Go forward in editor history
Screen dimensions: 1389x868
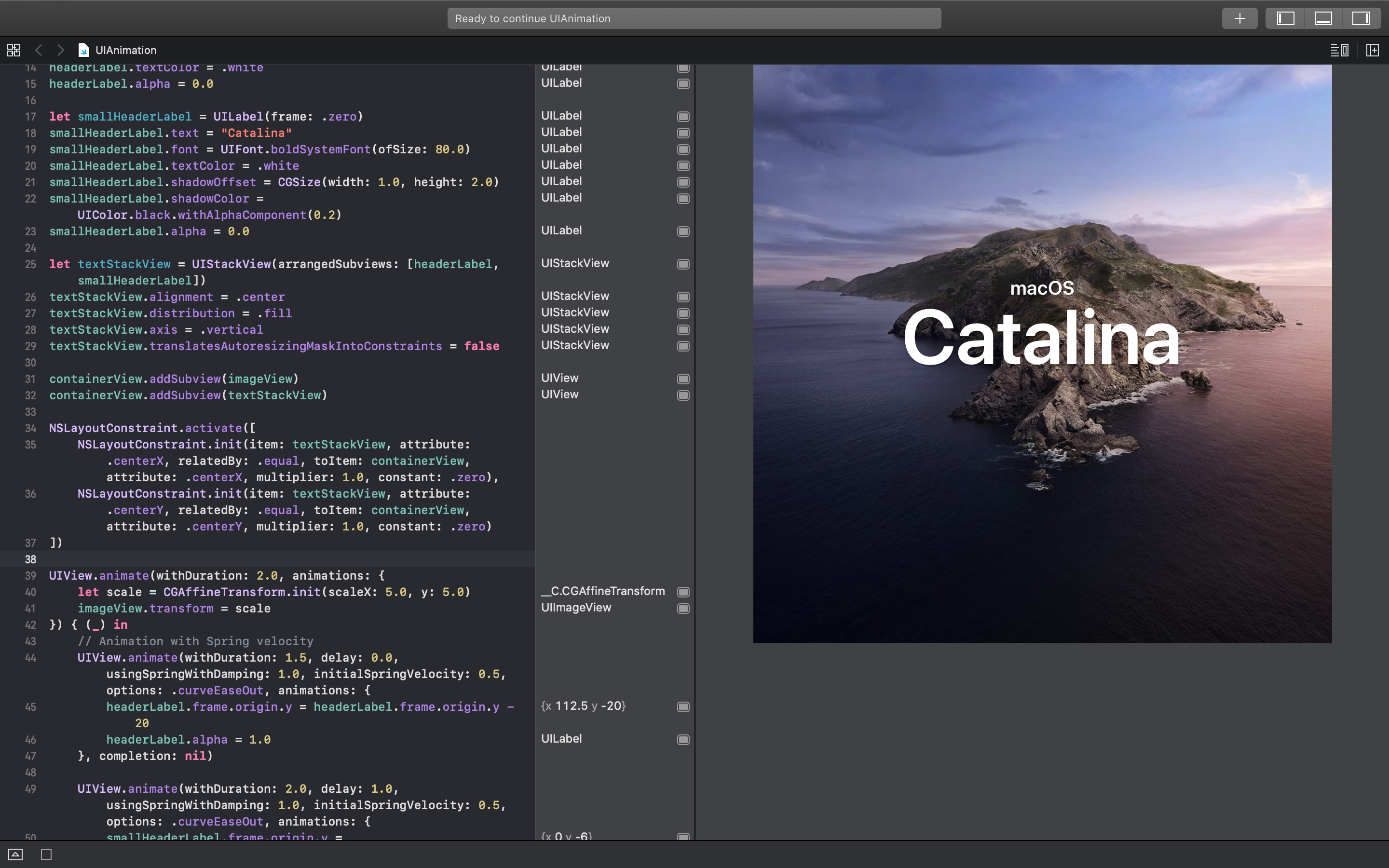pos(60,50)
